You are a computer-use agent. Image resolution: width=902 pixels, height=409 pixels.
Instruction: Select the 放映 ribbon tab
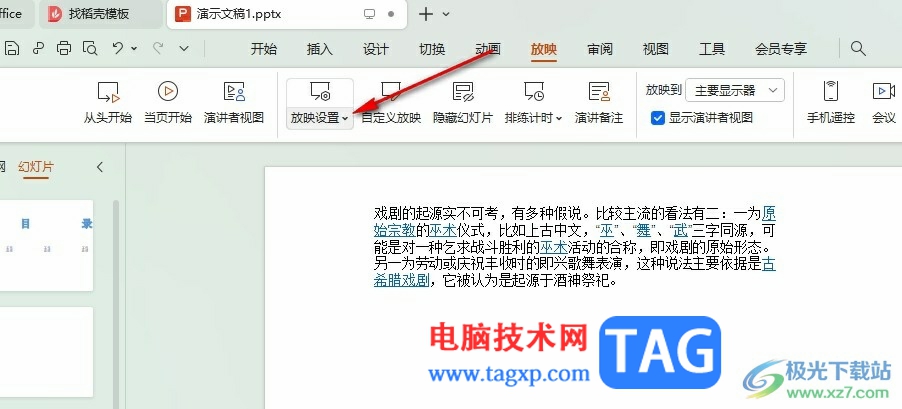tap(544, 49)
